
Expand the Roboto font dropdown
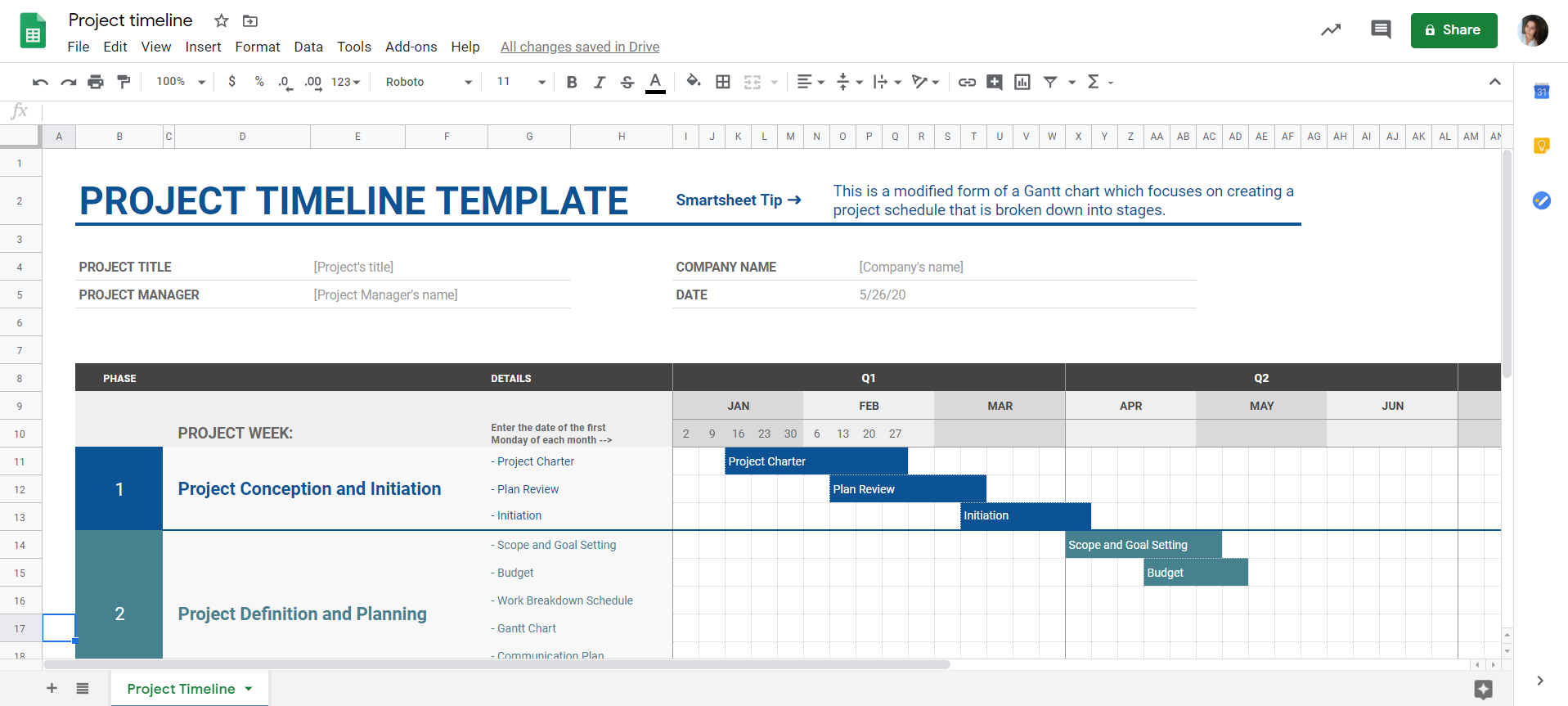click(429, 82)
